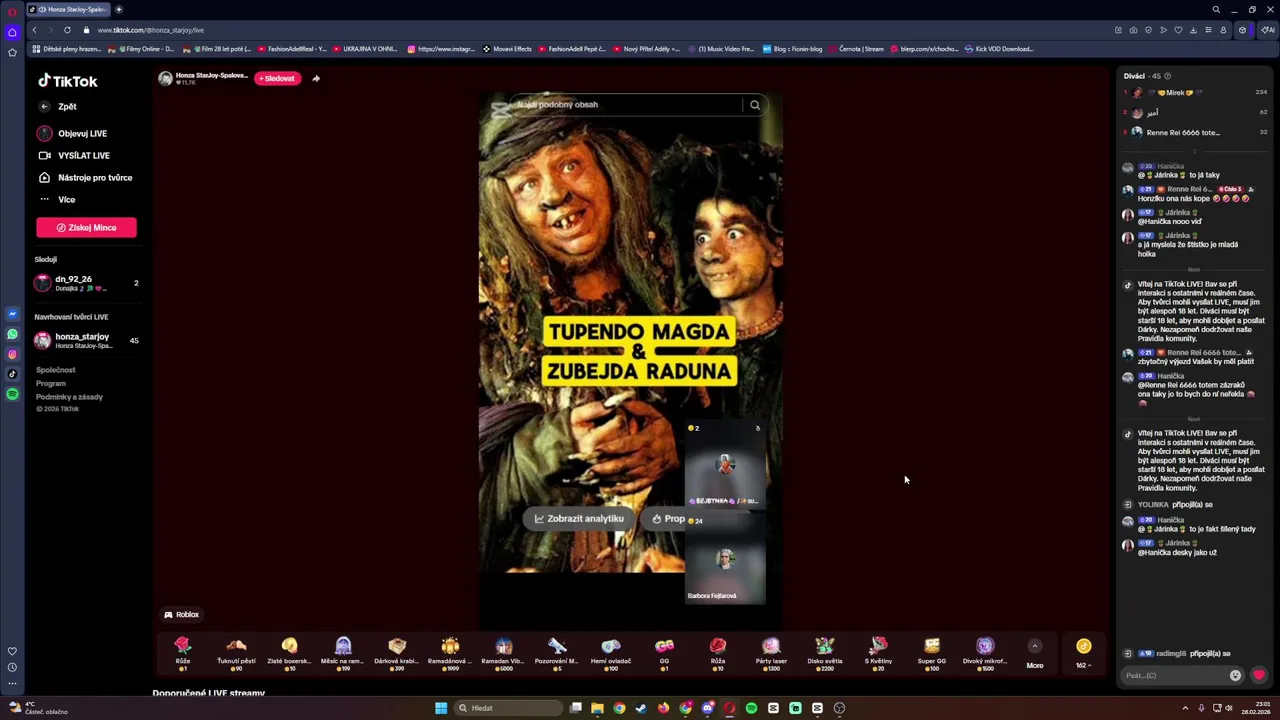Send the Zlaté boxerské gift
The height and width of the screenshot is (720, 1280).
point(289,652)
